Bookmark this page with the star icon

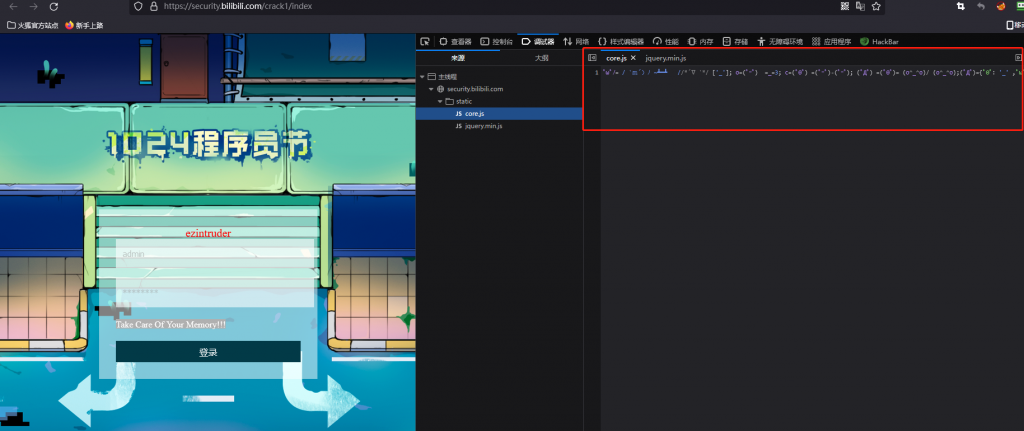coord(876,6)
